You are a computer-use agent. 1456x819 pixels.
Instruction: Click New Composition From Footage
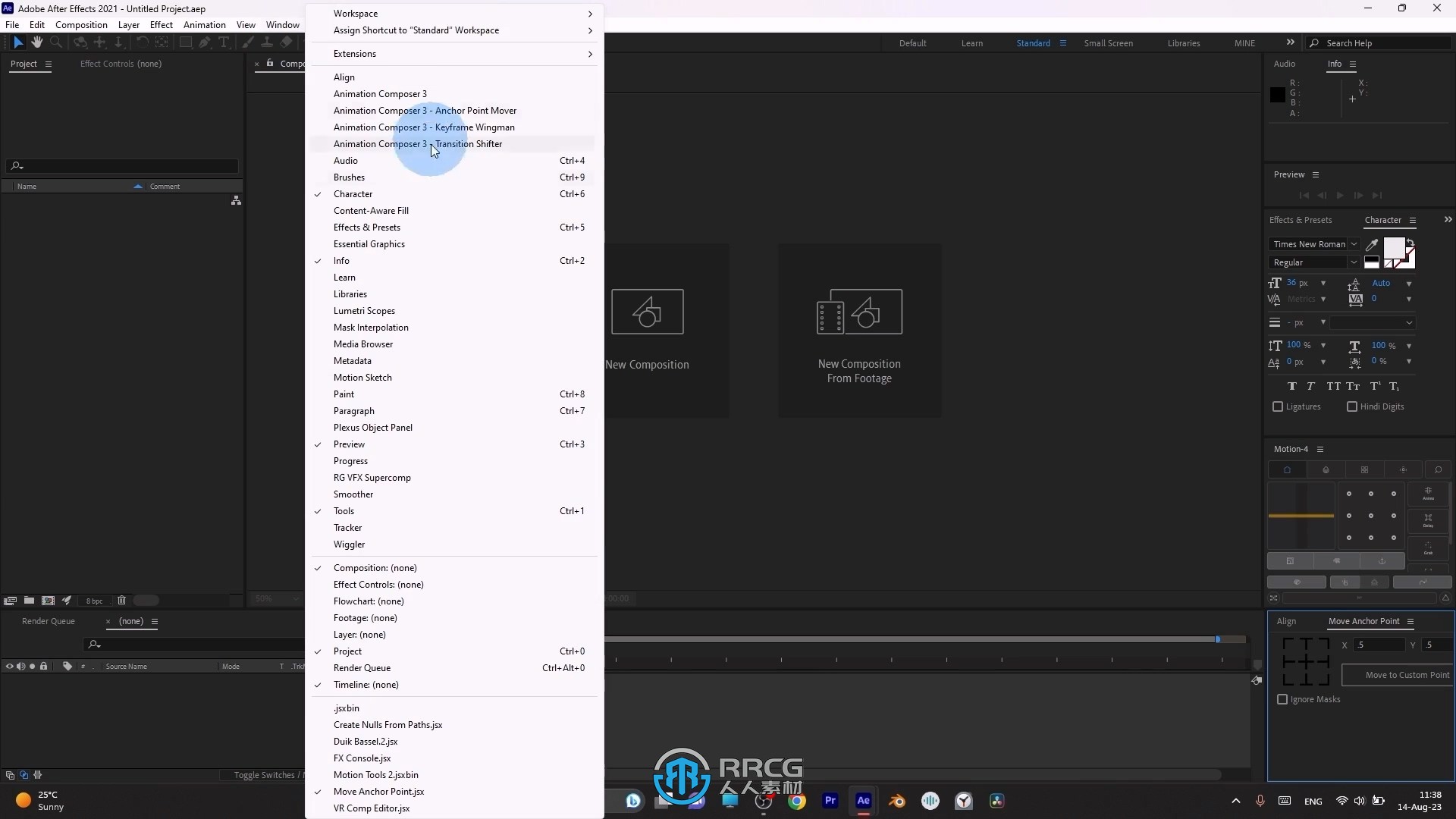859,330
